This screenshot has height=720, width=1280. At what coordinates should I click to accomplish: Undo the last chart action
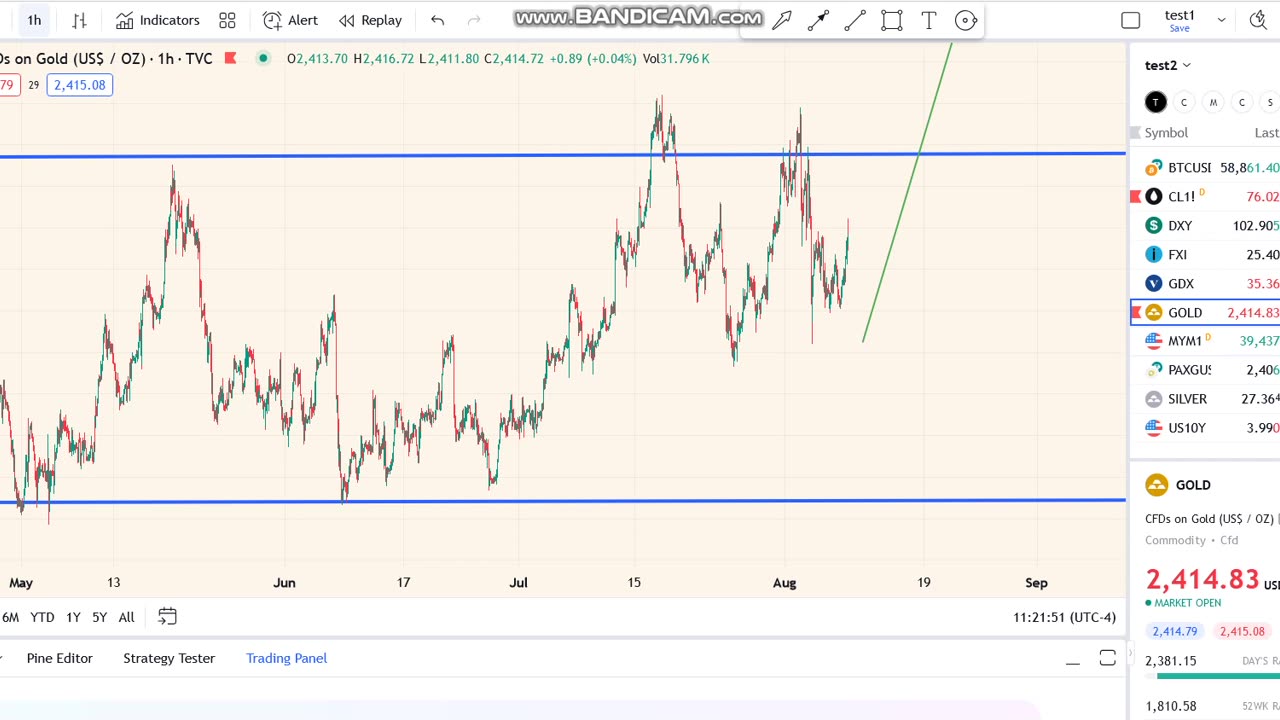click(x=437, y=20)
